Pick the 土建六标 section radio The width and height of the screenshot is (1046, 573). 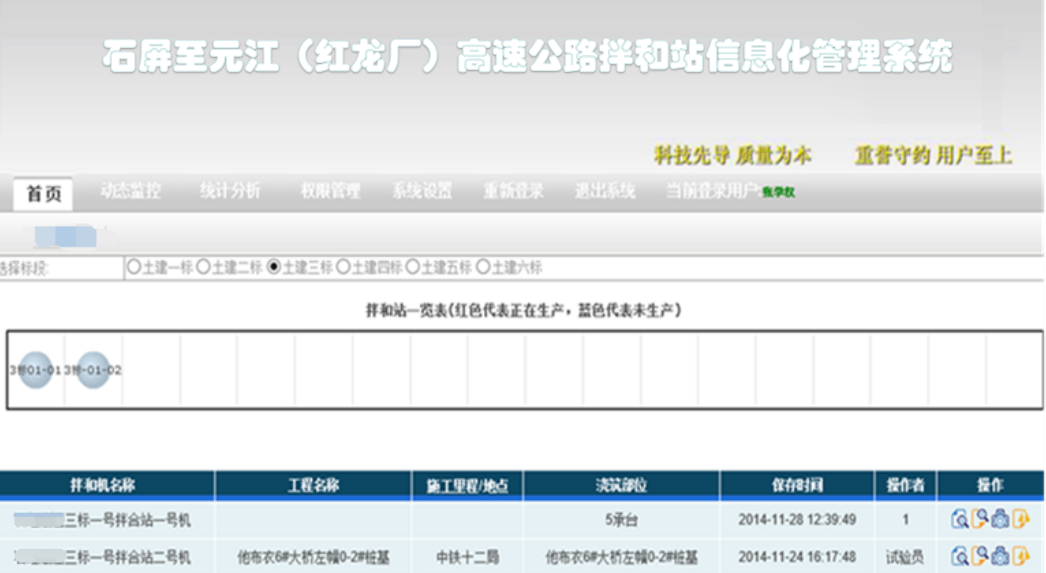coord(483,267)
